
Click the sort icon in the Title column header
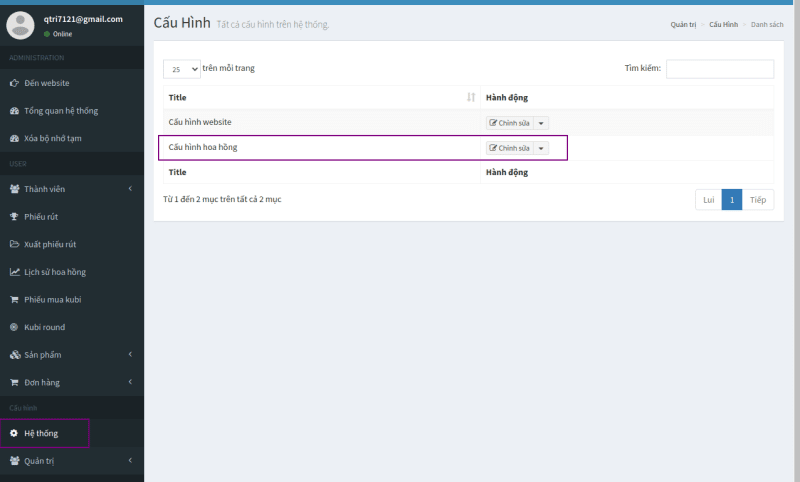tap(471, 97)
